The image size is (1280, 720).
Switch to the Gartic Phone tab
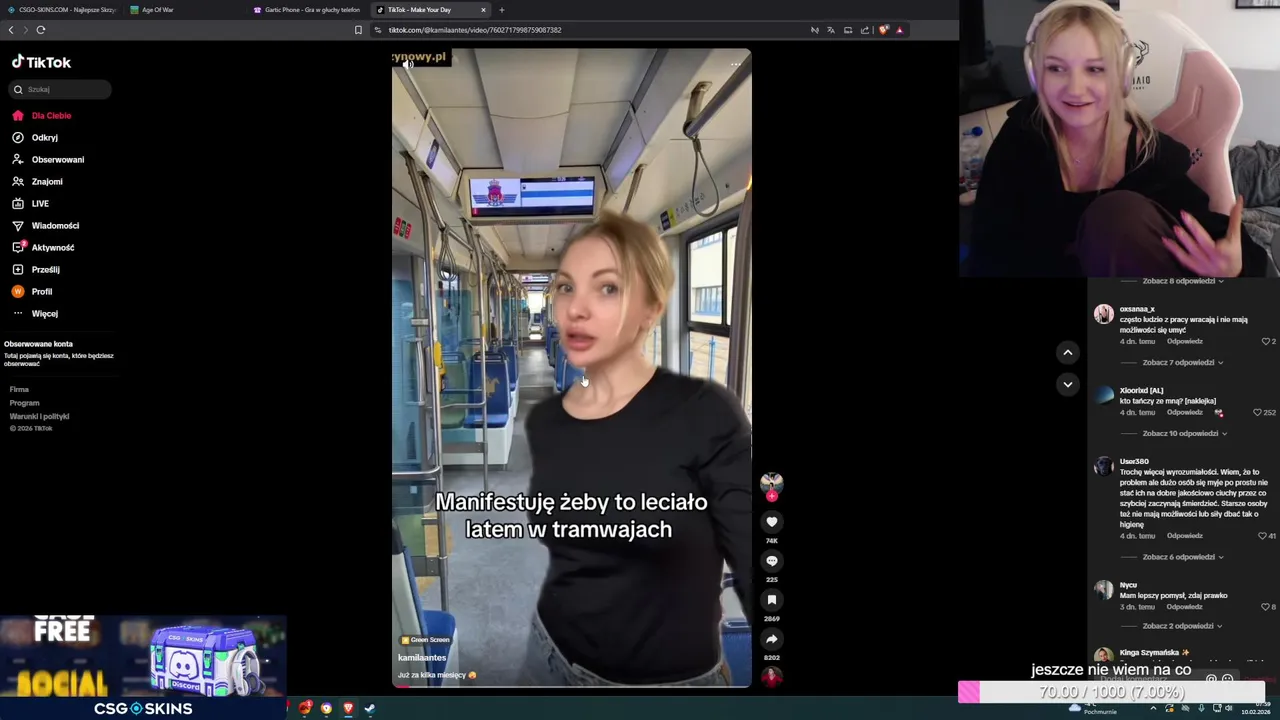pyautogui.click(x=308, y=10)
